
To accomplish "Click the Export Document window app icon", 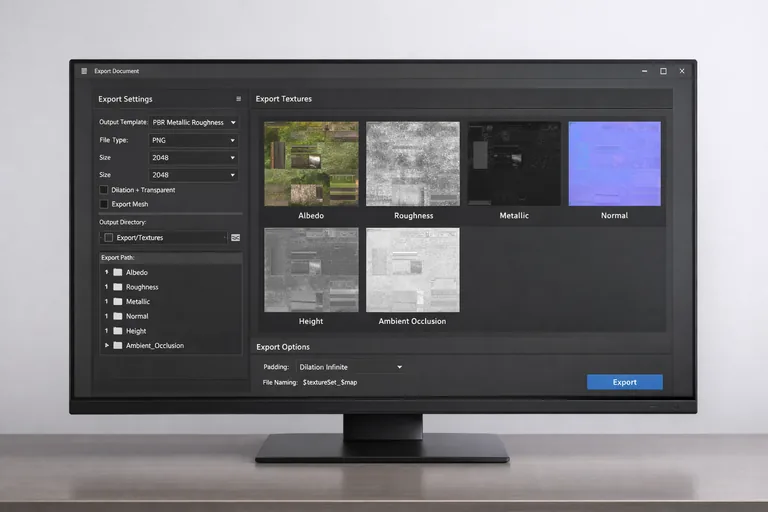I will tap(84, 71).
